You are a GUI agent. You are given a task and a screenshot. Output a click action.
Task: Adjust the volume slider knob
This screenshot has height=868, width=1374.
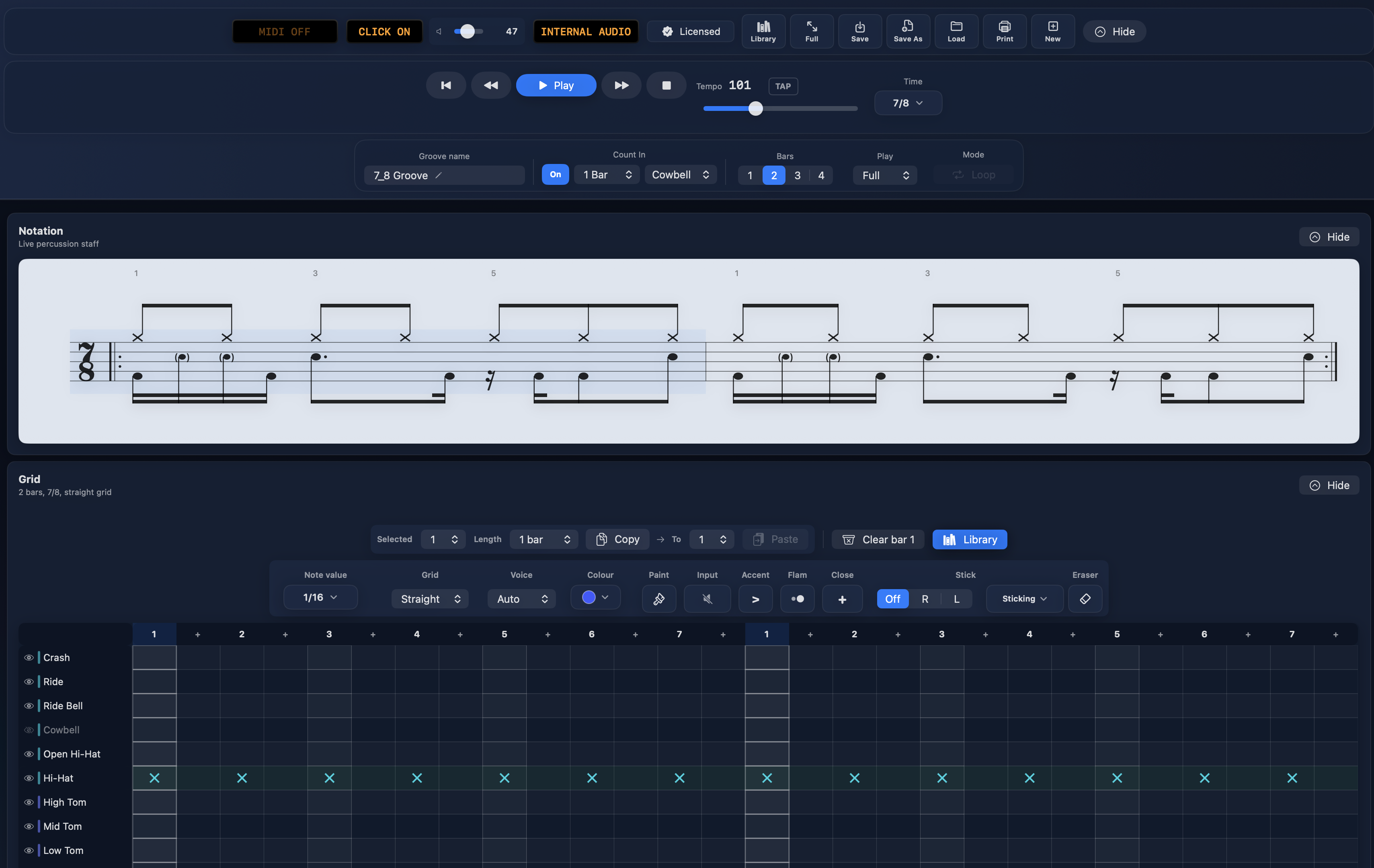pyautogui.click(x=468, y=31)
